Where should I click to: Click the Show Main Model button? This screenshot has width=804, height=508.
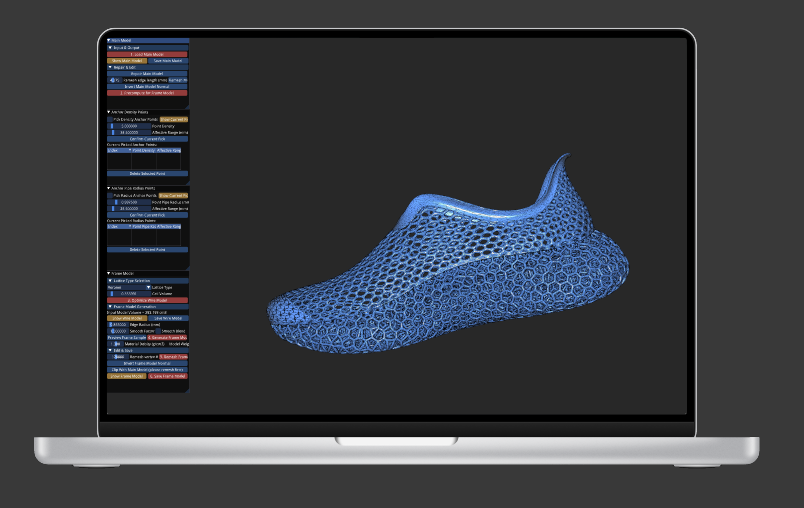(x=127, y=61)
